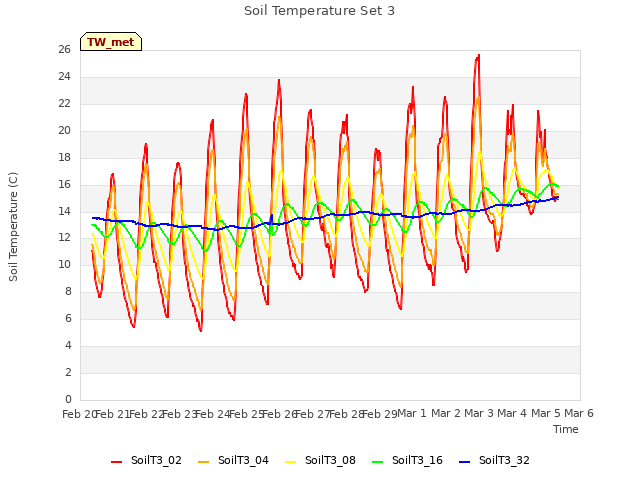The height and width of the screenshot is (480, 640).
Task: Click the Mar 2 x-axis tick label
Action: [x=446, y=413]
